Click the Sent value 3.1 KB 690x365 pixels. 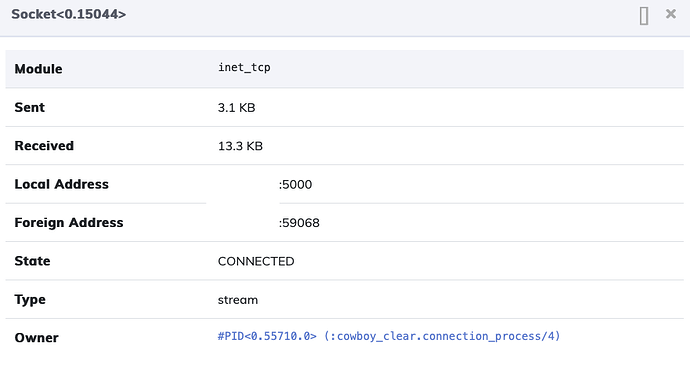tap(236, 108)
